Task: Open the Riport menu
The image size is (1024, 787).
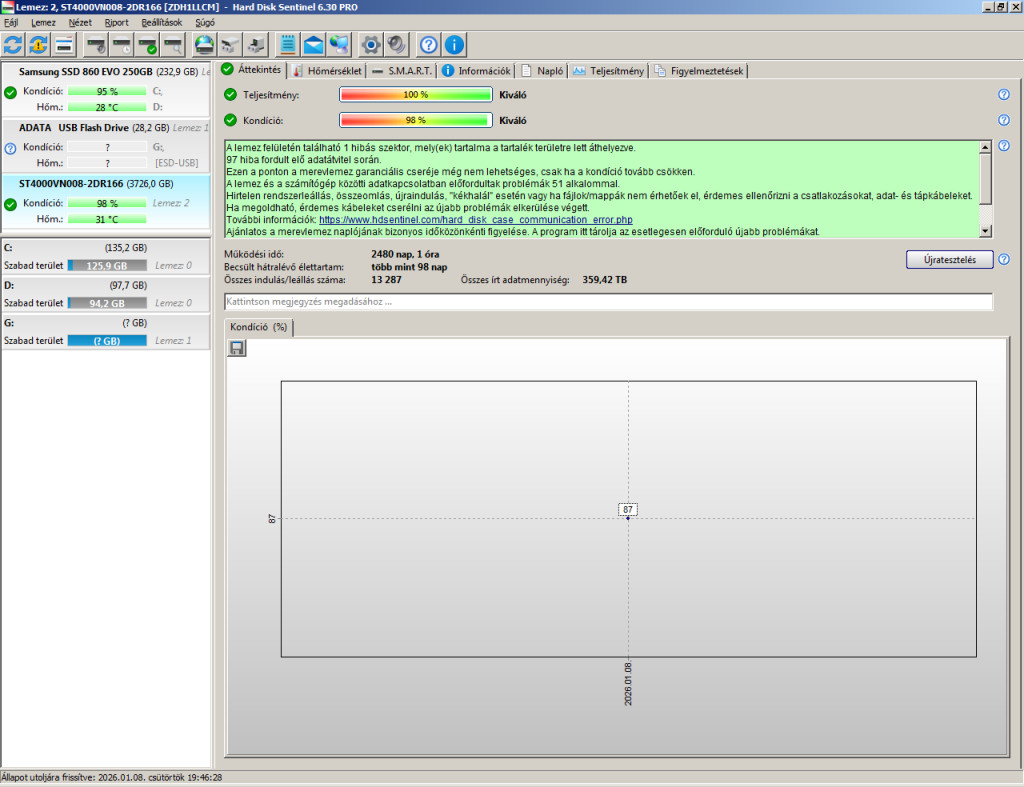Action: tap(116, 21)
